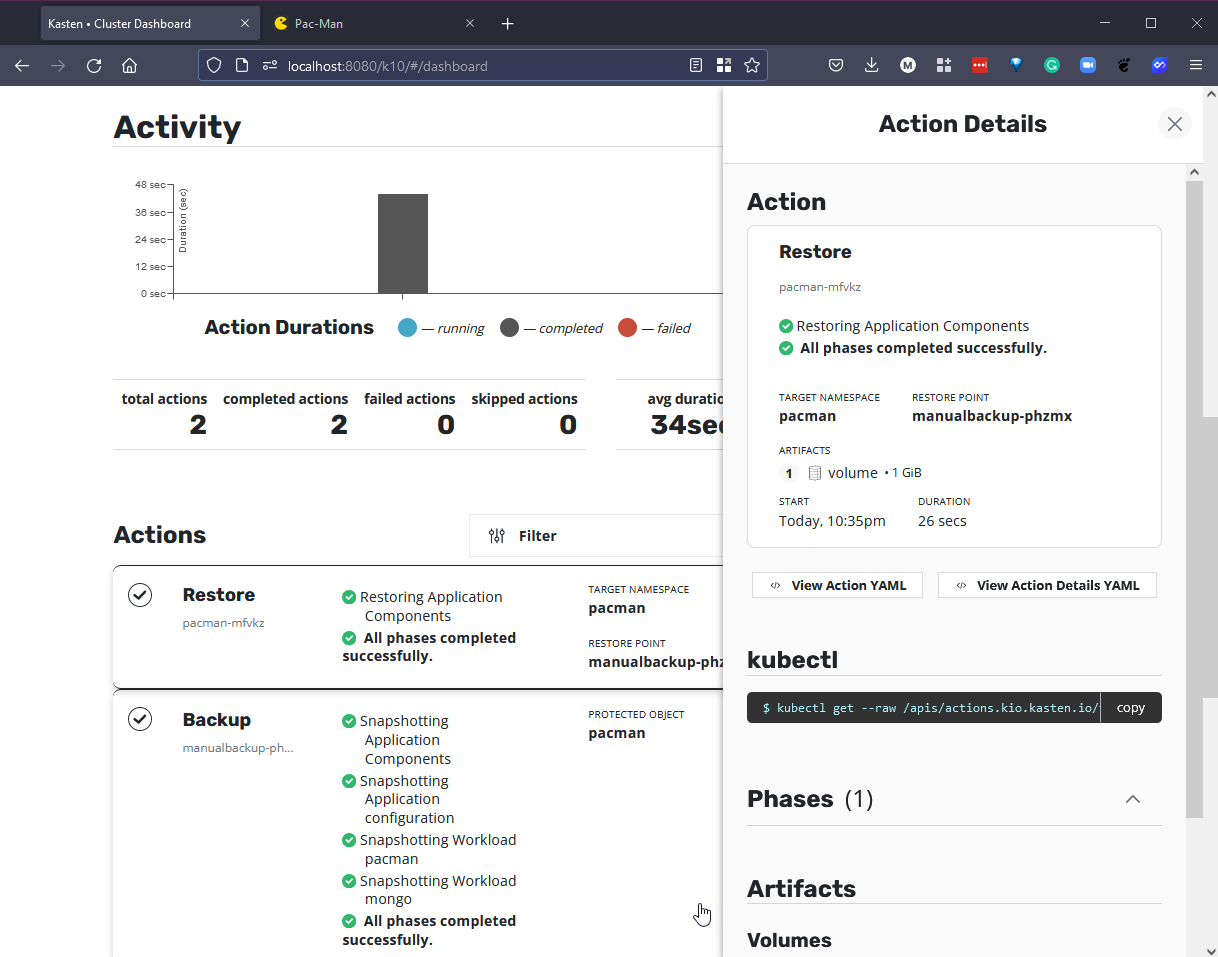Click the Backup action check circle

pyautogui.click(x=140, y=719)
